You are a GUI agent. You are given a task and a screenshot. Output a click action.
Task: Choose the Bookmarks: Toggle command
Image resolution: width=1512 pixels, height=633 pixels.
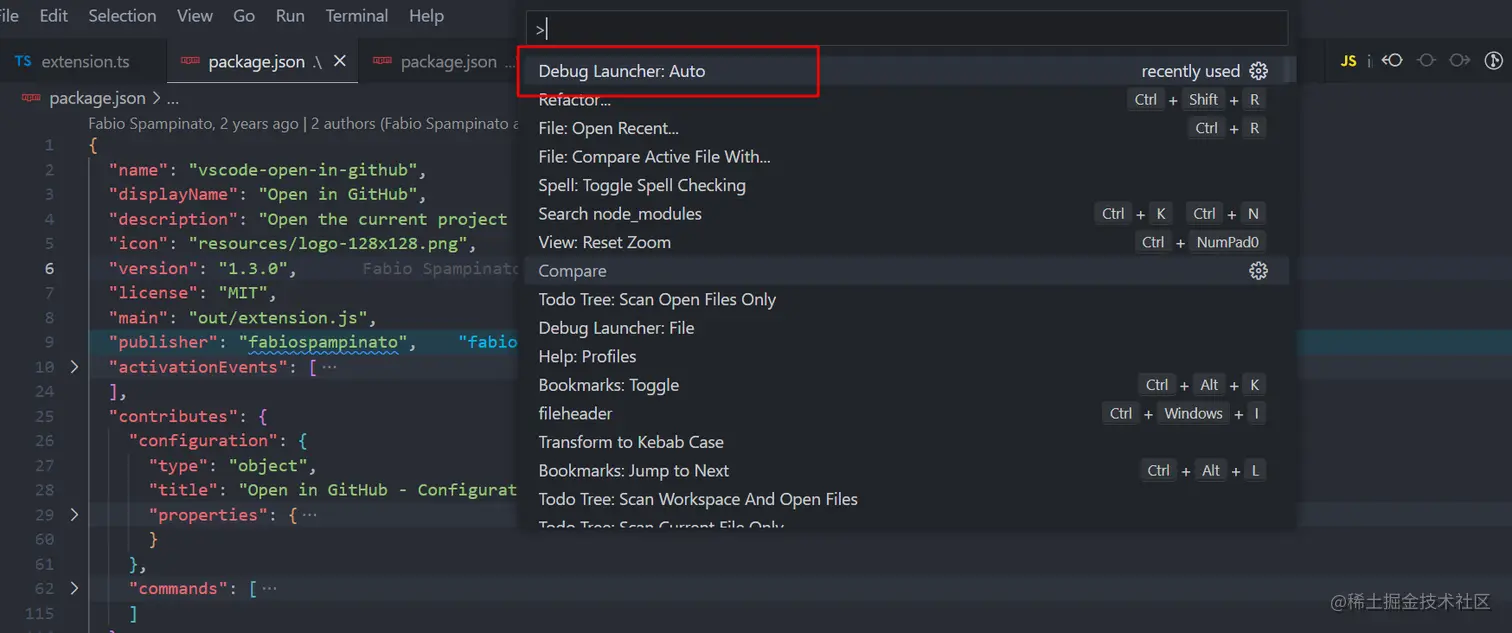pyautogui.click(x=608, y=385)
